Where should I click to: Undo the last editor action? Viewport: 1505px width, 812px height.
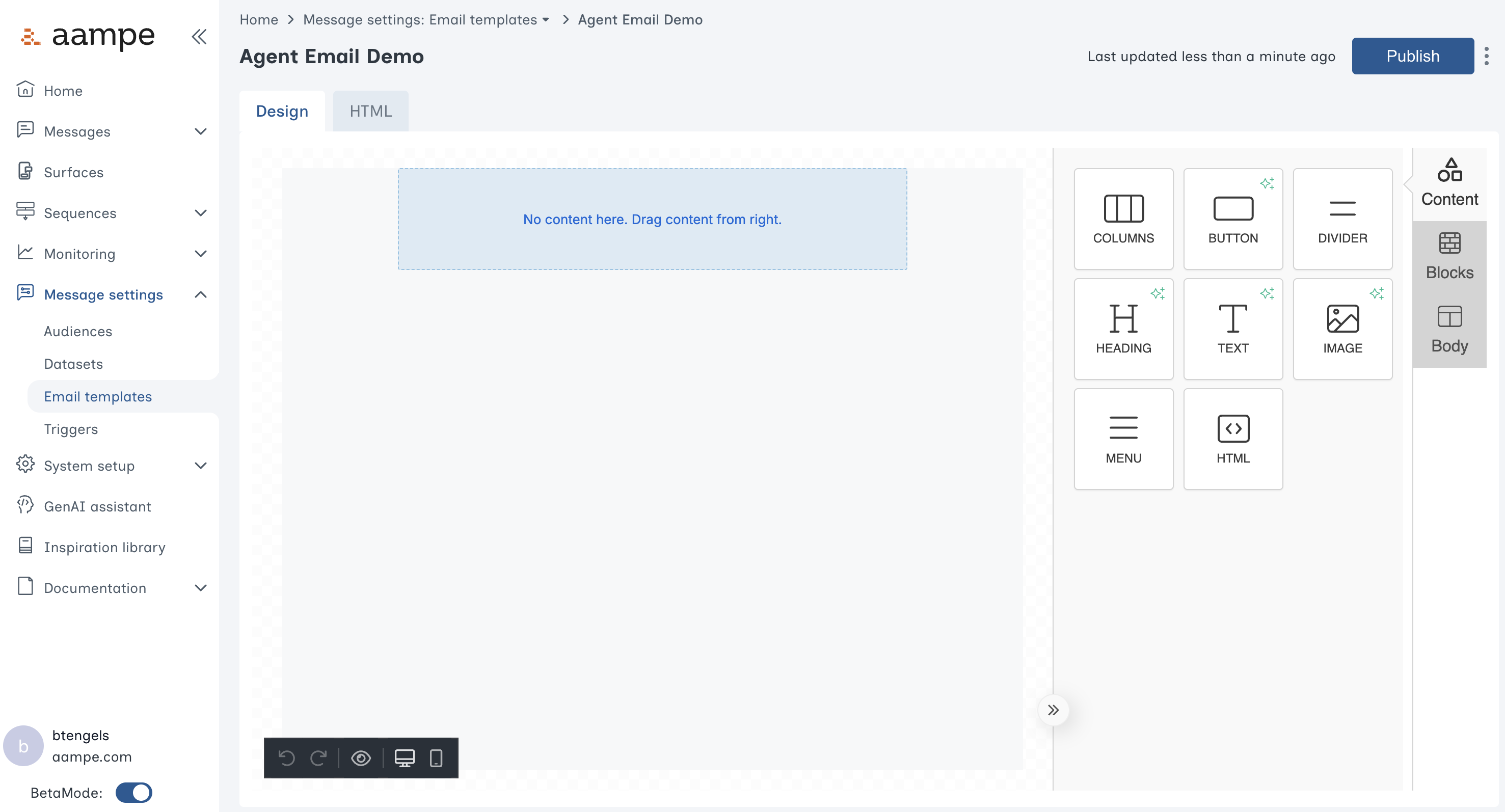pyautogui.click(x=286, y=758)
